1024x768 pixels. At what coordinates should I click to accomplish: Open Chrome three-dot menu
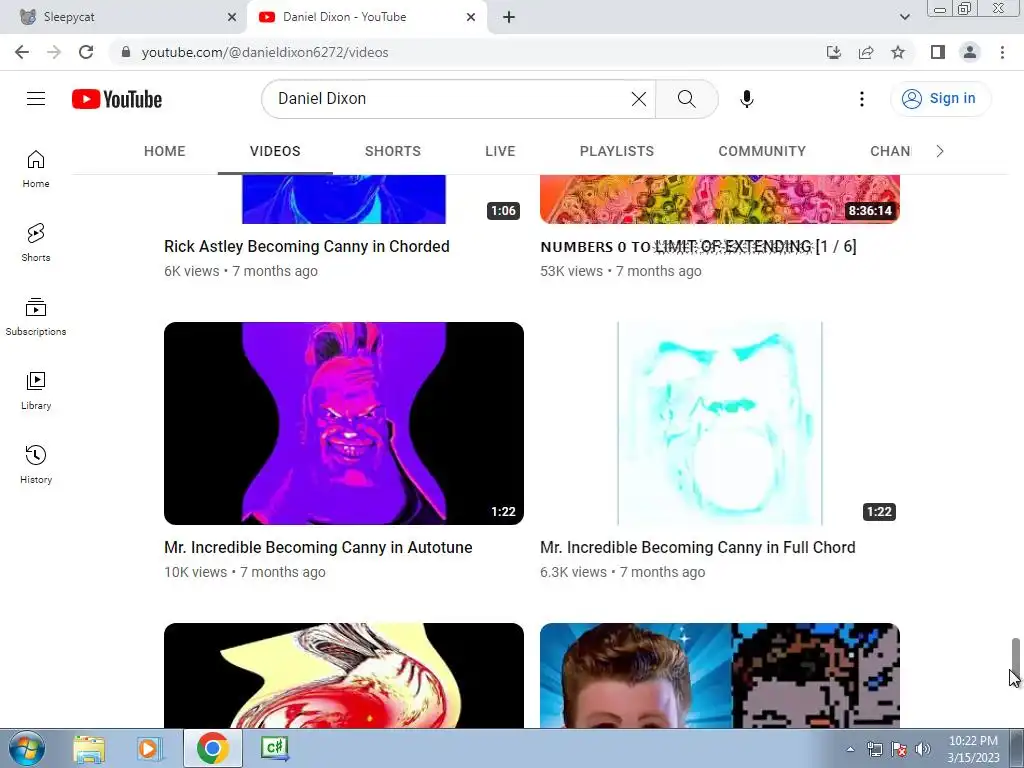click(x=1002, y=52)
